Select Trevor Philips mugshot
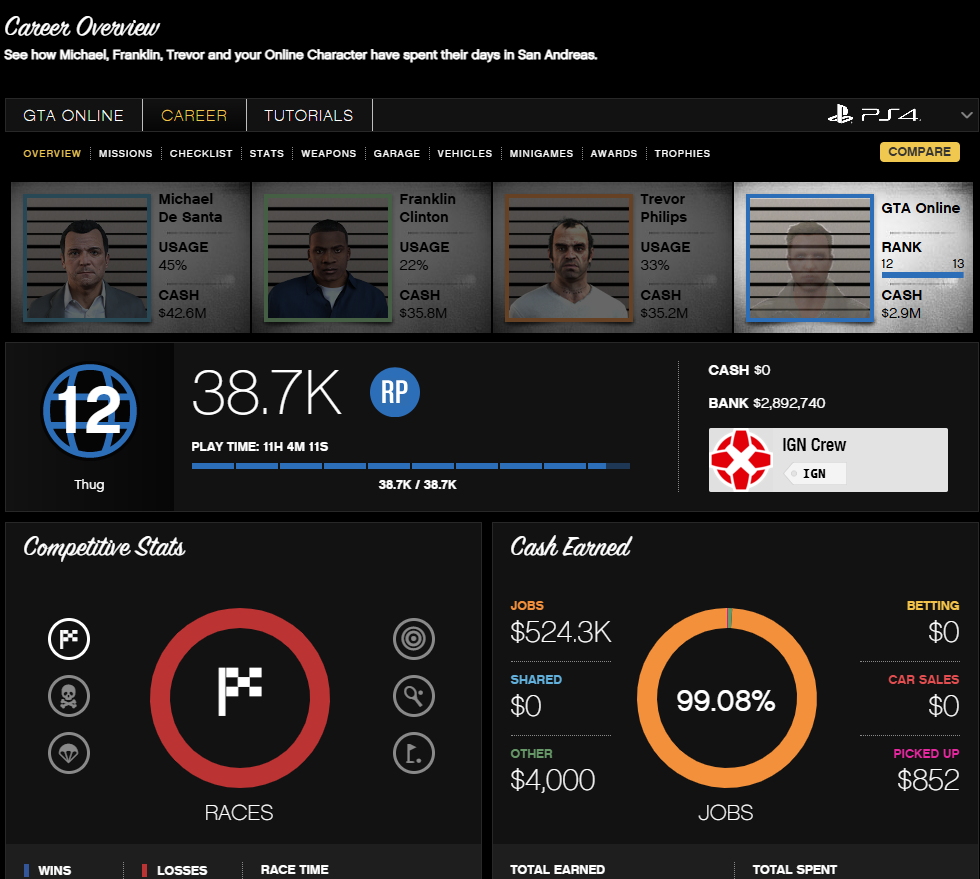980x879 pixels. click(569, 258)
